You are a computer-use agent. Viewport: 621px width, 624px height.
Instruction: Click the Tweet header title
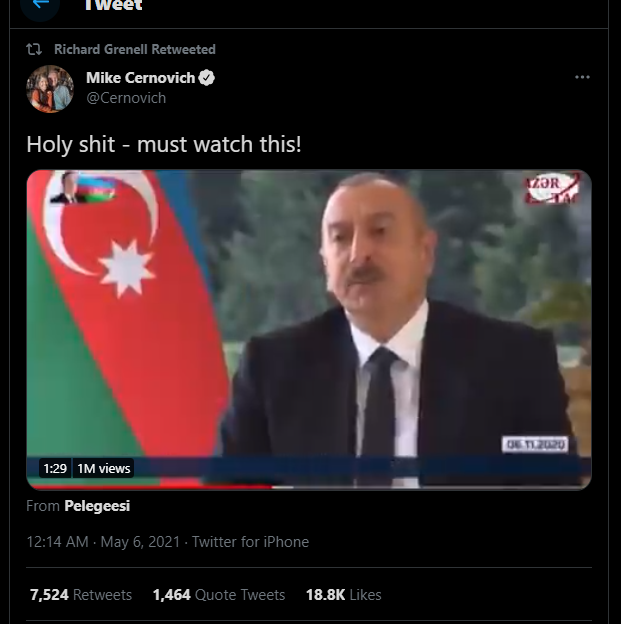click(113, 5)
